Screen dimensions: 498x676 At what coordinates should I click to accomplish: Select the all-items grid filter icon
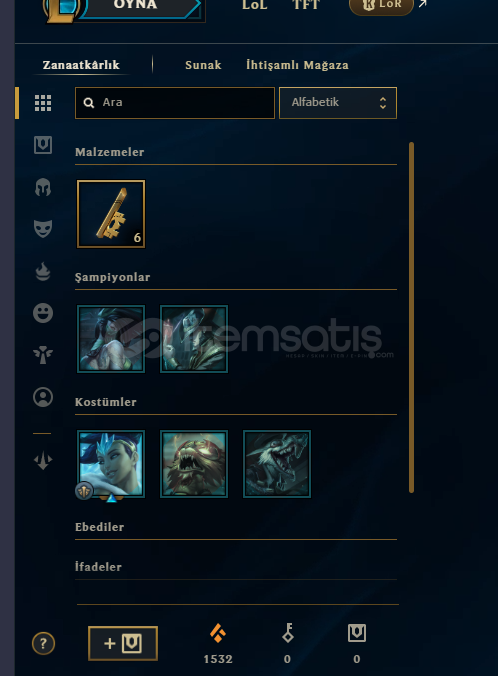pyautogui.click(x=43, y=103)
